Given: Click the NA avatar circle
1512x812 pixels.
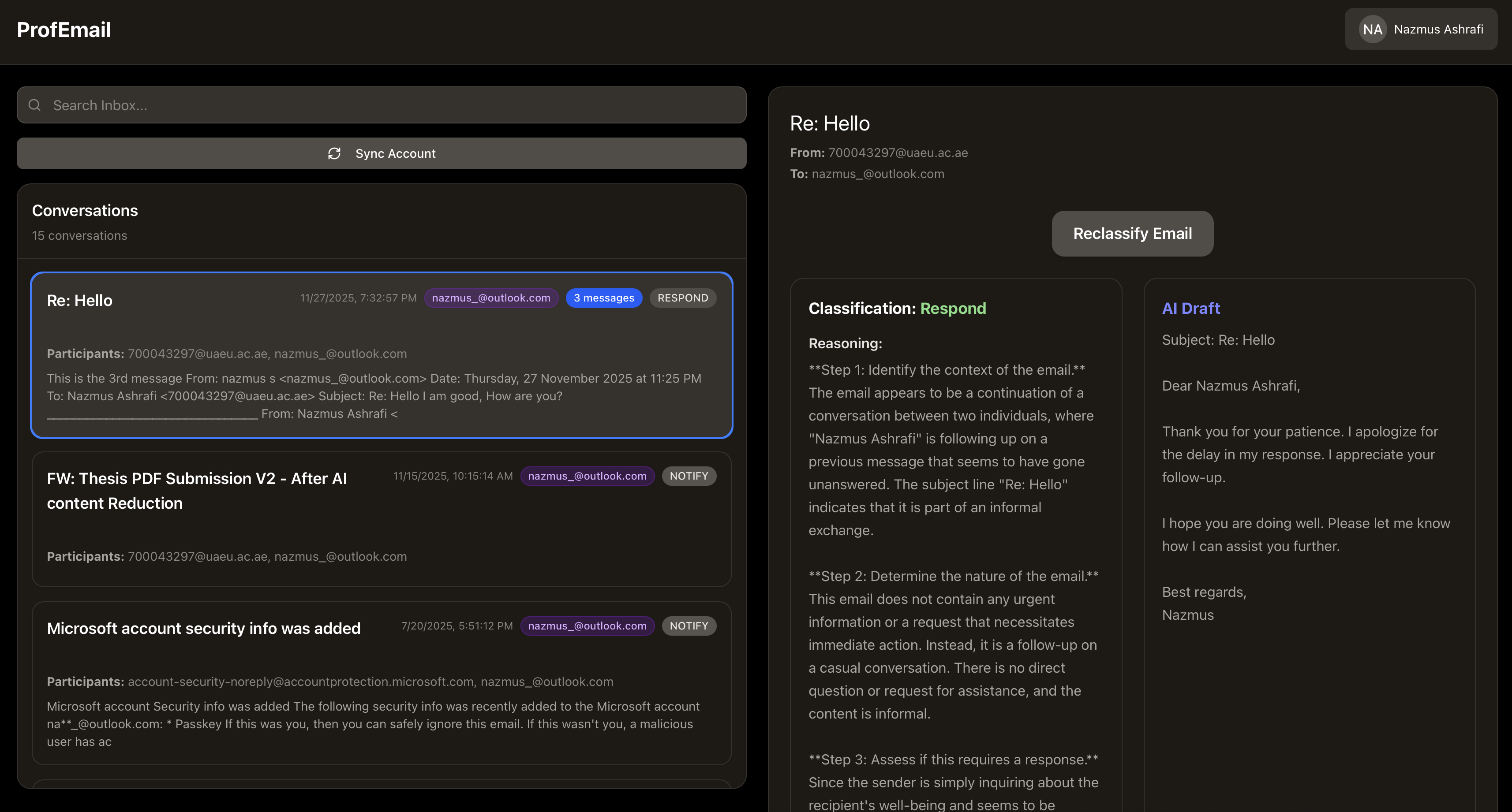Looking at the screenshot, I should tap(1372, 30).
